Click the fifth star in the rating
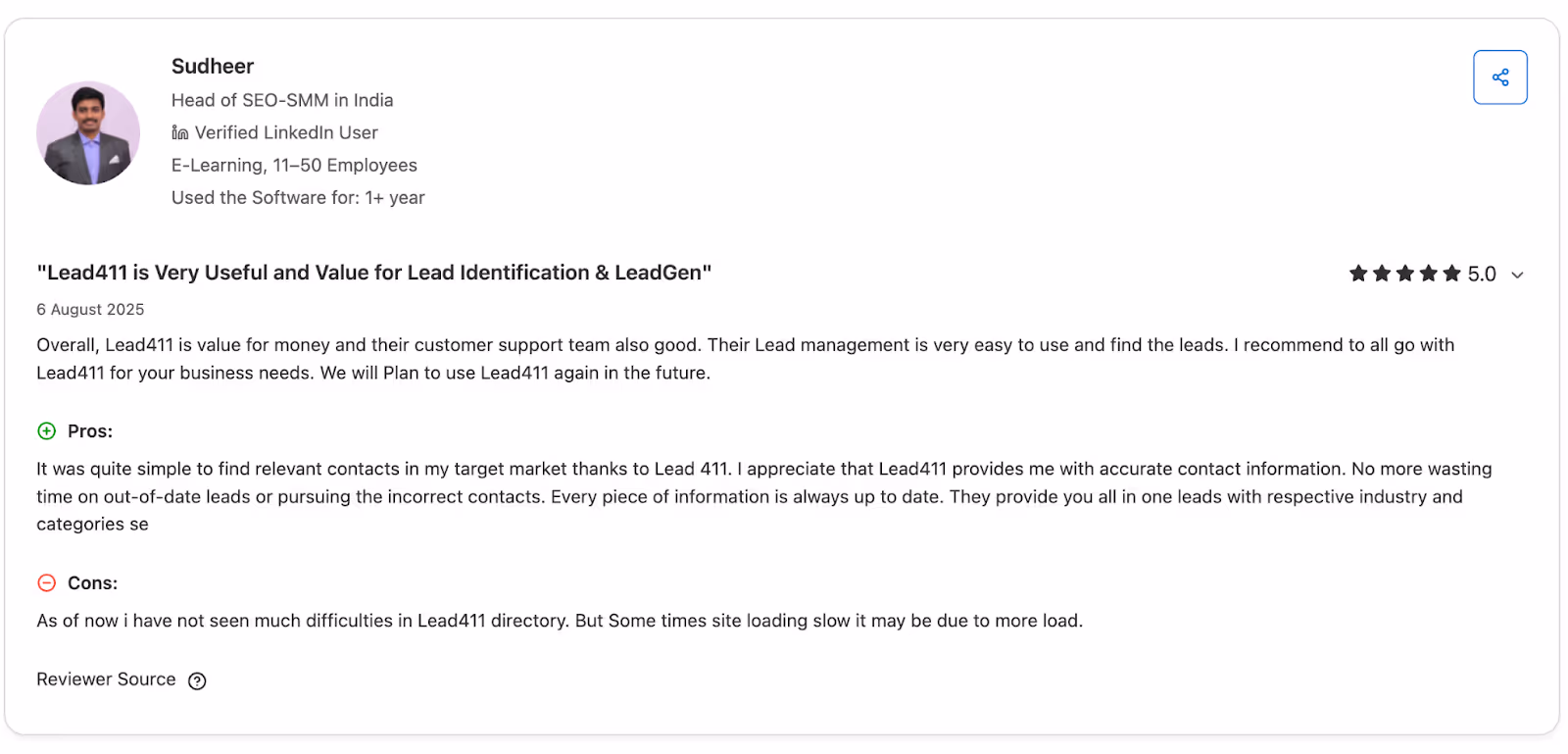1568x754 pixels. point(1449,275)
